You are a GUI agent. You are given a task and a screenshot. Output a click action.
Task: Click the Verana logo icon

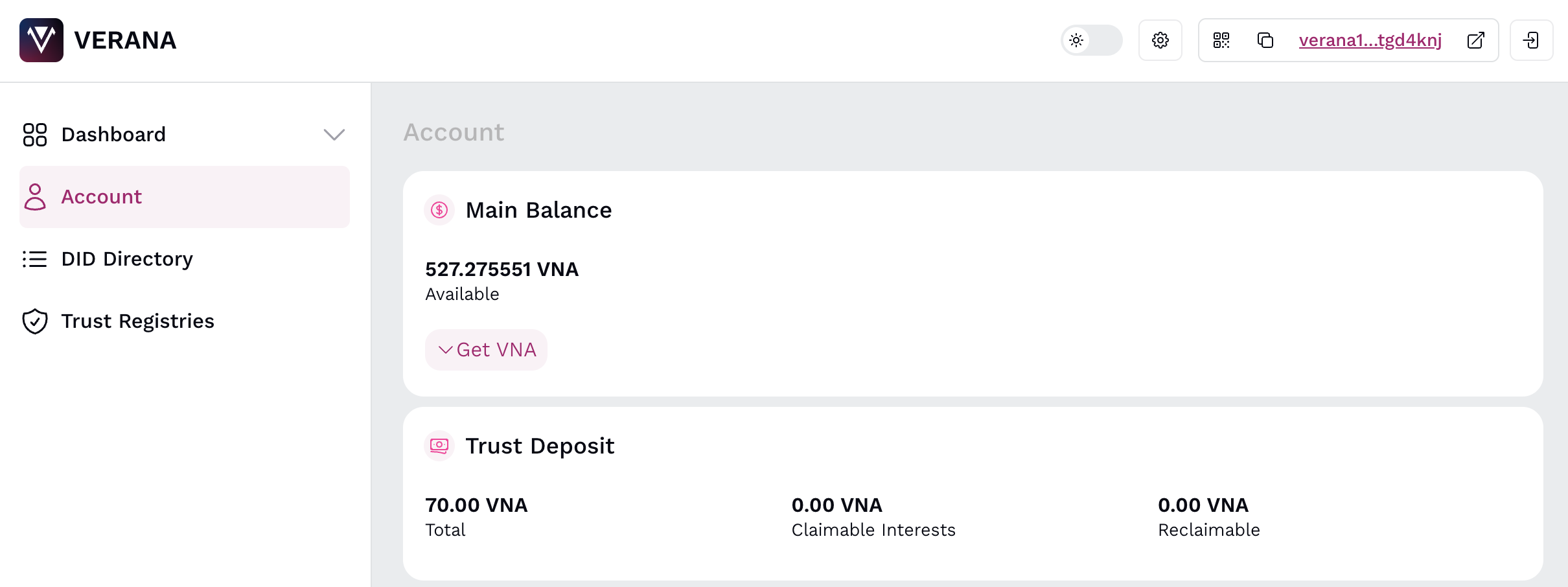[x=41, y=40]
